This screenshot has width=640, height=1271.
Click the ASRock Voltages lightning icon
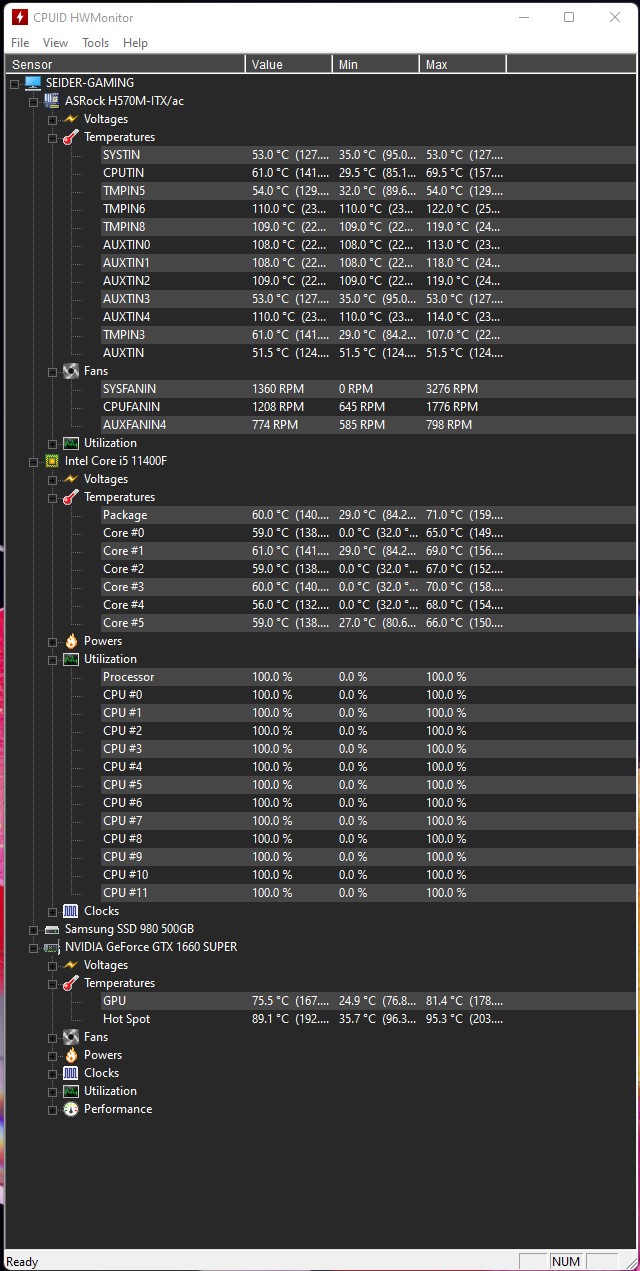(71, 119)
